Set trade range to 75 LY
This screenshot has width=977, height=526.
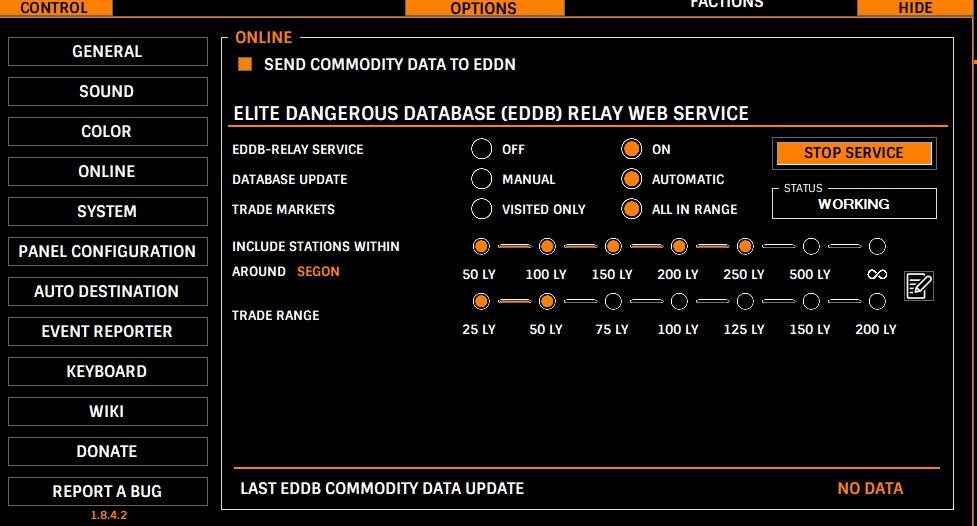coord(613,302)
